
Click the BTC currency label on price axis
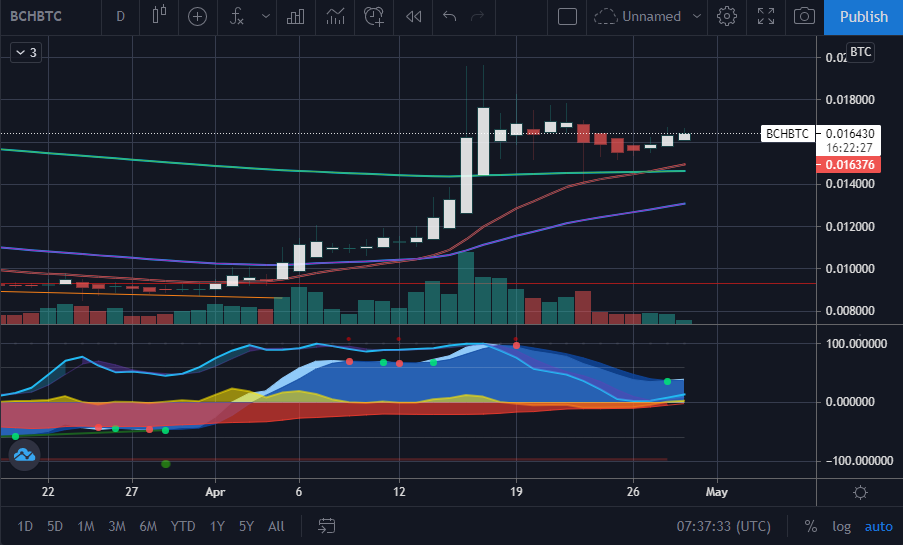860,52
